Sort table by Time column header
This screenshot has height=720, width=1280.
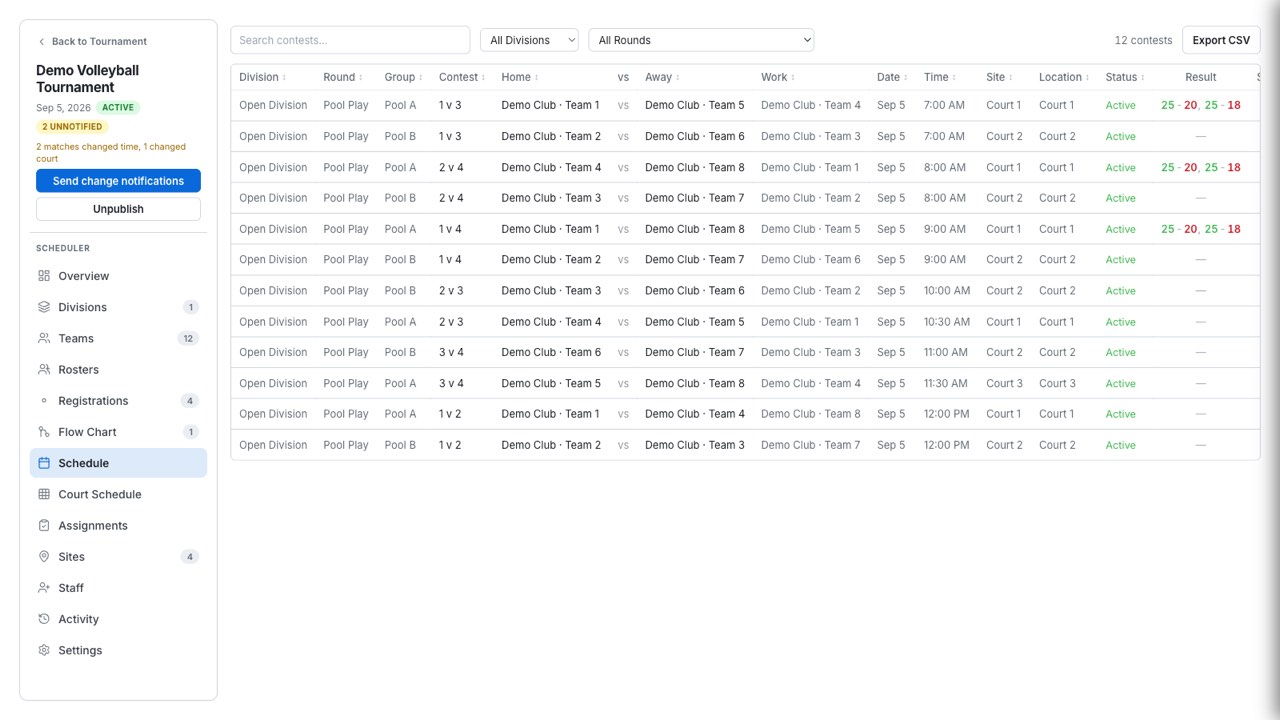tap(940, 77)
